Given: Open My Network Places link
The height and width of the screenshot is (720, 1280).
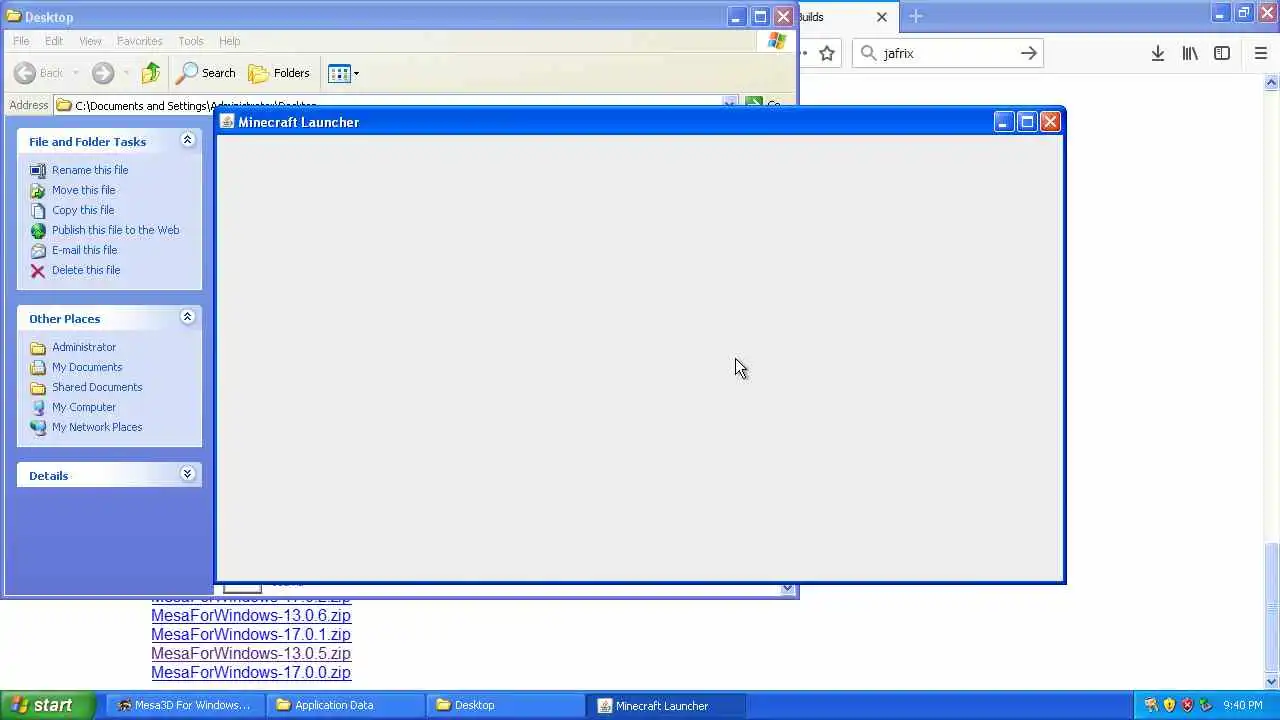Looking at the screenshot, I should coord(97,427).
